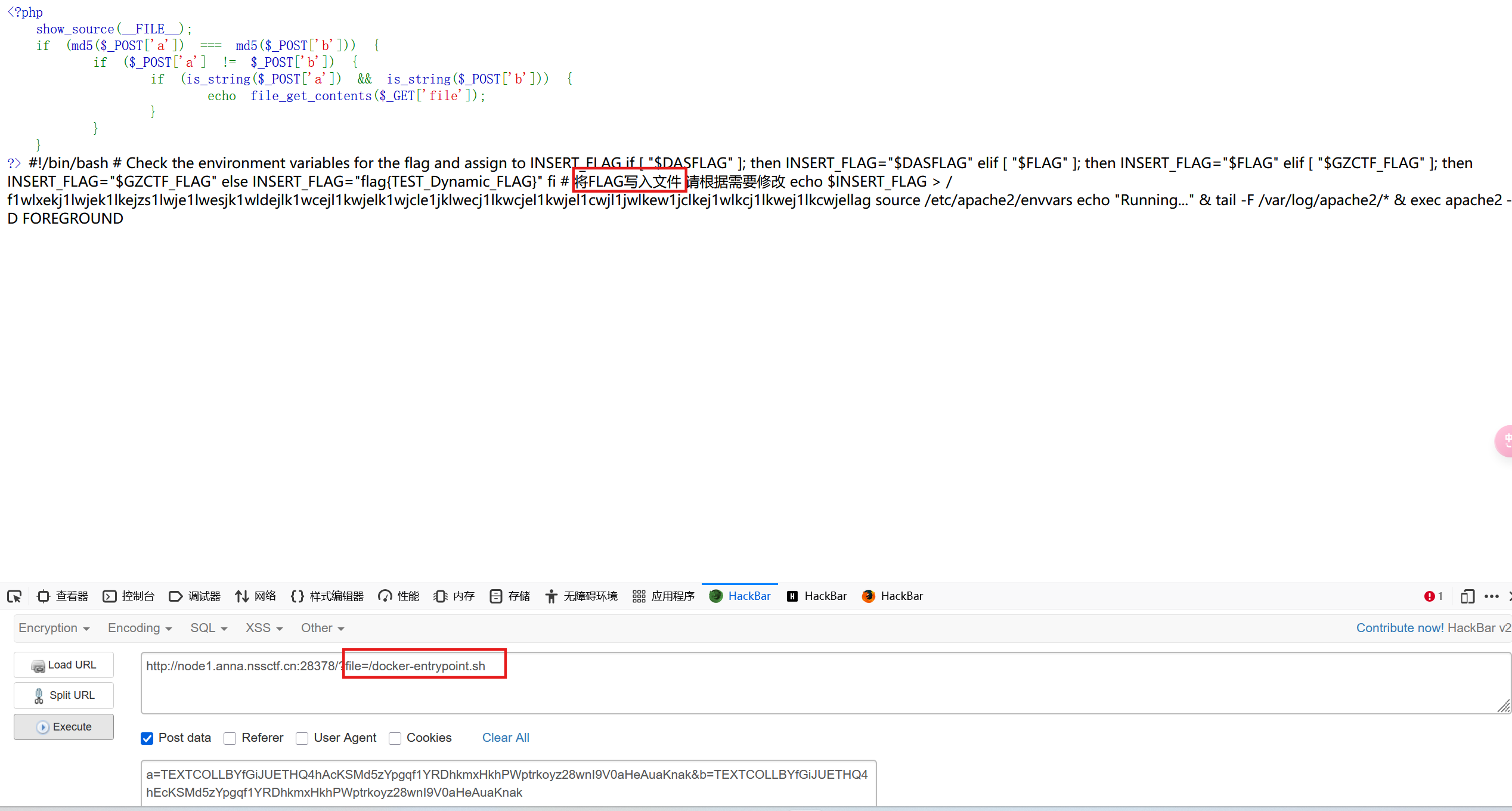Open the Accessibility (无障碍环境) tab
This screenshot has width=1512, height=811.
pos(581,596)
